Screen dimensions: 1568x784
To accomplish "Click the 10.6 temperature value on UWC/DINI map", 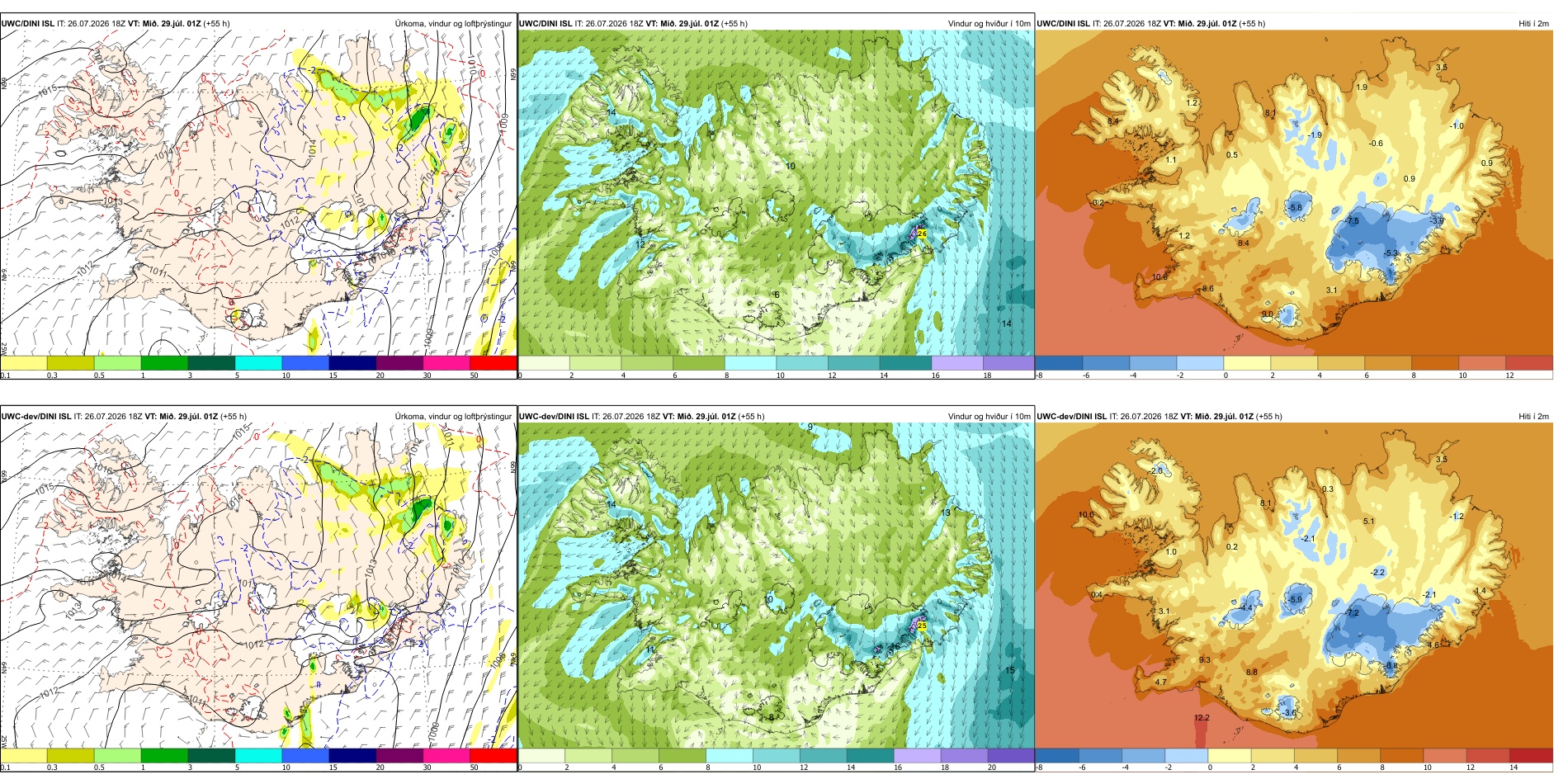I will tap(1160, 277).
